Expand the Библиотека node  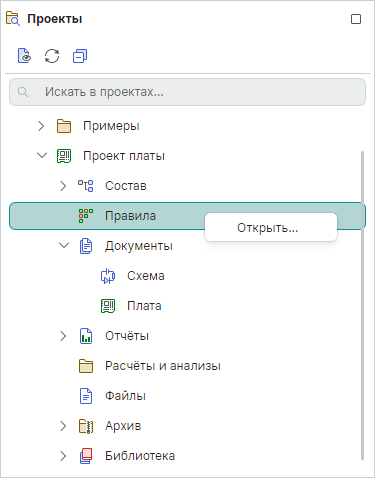coord(63,456)
